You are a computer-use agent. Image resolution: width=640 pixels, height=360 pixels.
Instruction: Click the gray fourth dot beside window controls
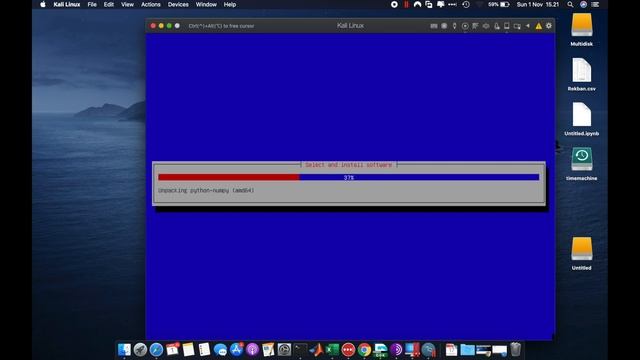[177, 26]
